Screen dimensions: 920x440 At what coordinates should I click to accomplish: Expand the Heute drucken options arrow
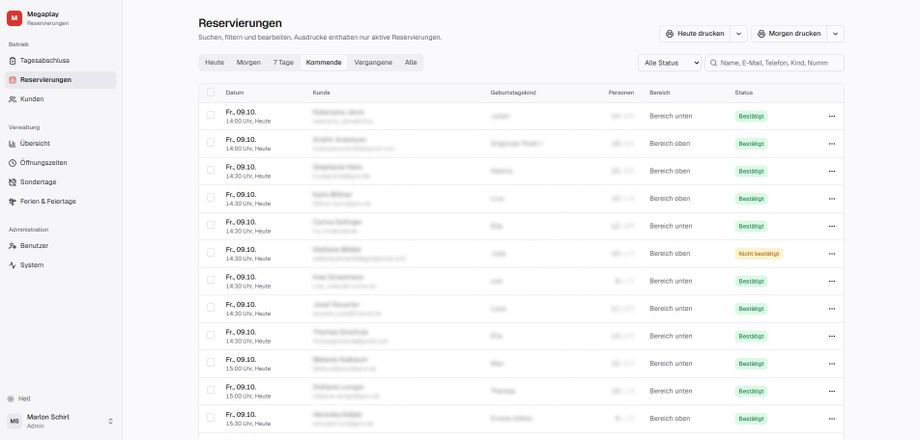click(739, 34)
